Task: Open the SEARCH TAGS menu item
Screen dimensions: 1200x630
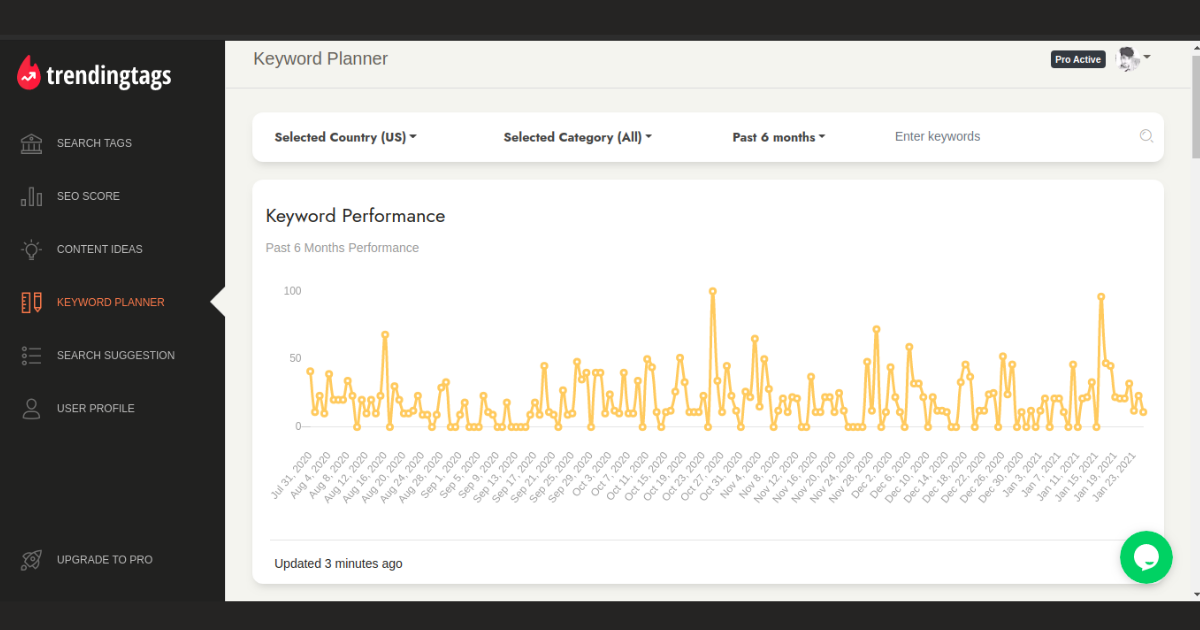Action: [x=94, y=143]
